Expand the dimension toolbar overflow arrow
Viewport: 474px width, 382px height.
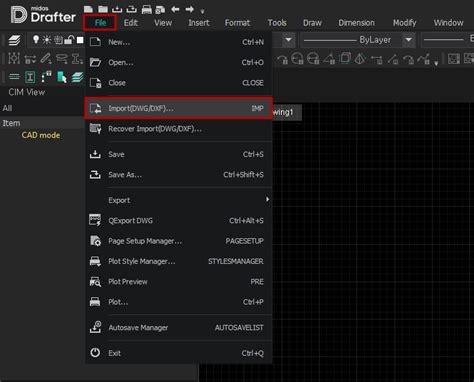[436, 63]
